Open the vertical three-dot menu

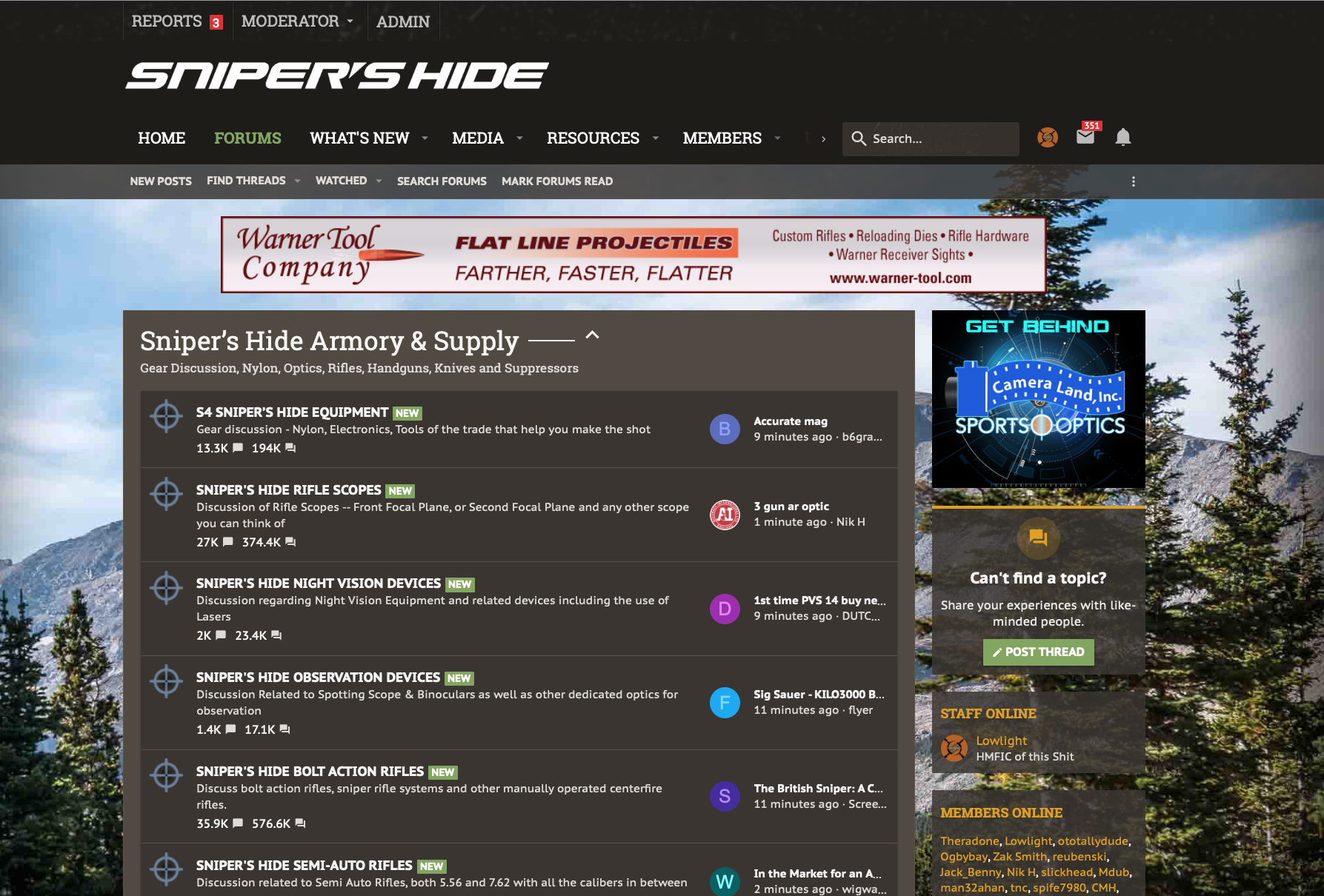click(x=1133, y=181)
